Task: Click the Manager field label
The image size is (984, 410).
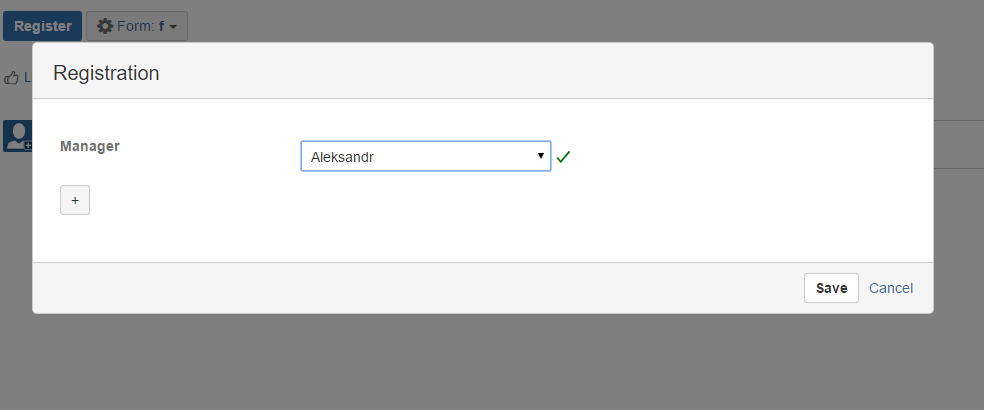Action: [90, 146]
